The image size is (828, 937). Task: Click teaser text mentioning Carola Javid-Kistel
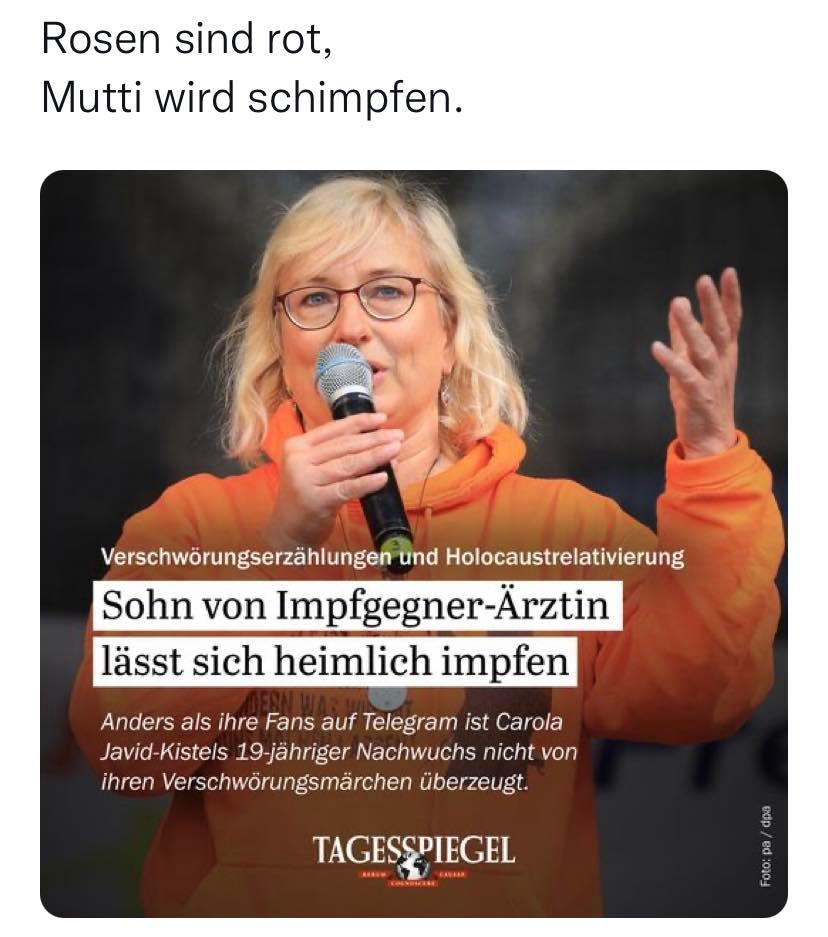(x=339, y=752)
